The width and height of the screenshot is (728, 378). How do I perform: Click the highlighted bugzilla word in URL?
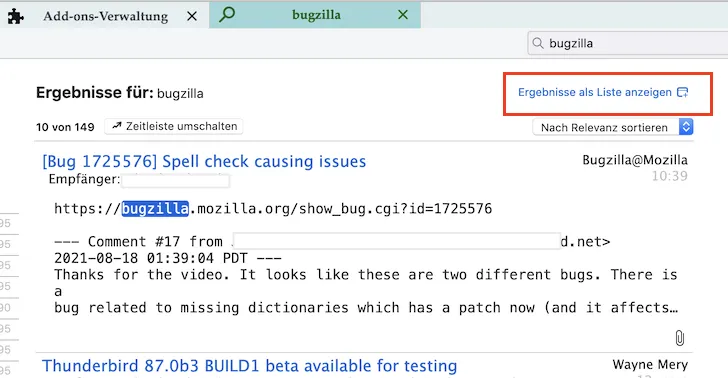point(155,209)
